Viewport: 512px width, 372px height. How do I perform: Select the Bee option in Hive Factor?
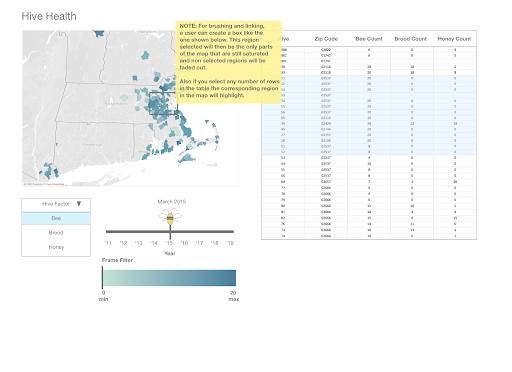pyautogui.click(x=56, y=218)
